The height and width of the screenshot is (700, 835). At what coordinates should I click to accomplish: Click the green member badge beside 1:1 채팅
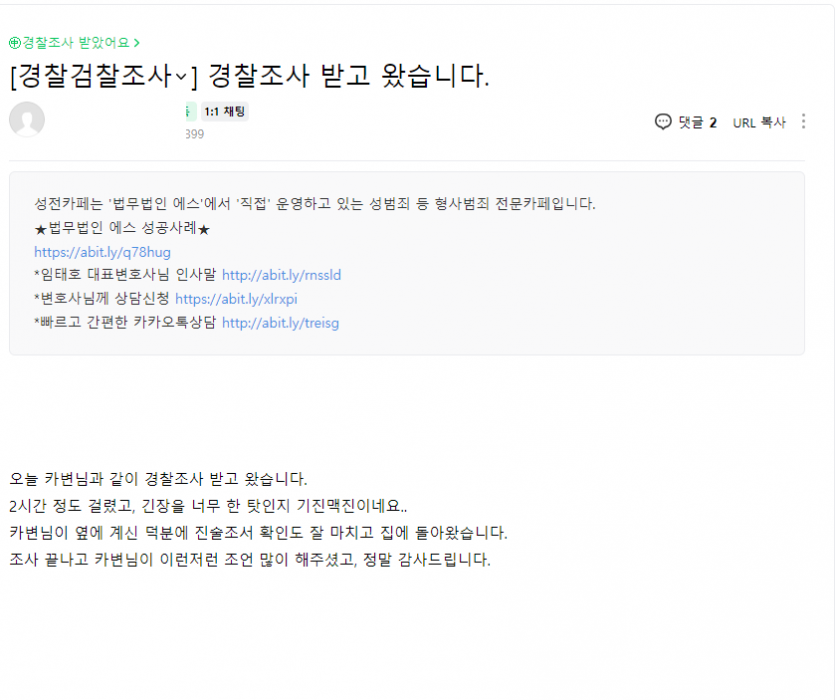tap(191, 111)
